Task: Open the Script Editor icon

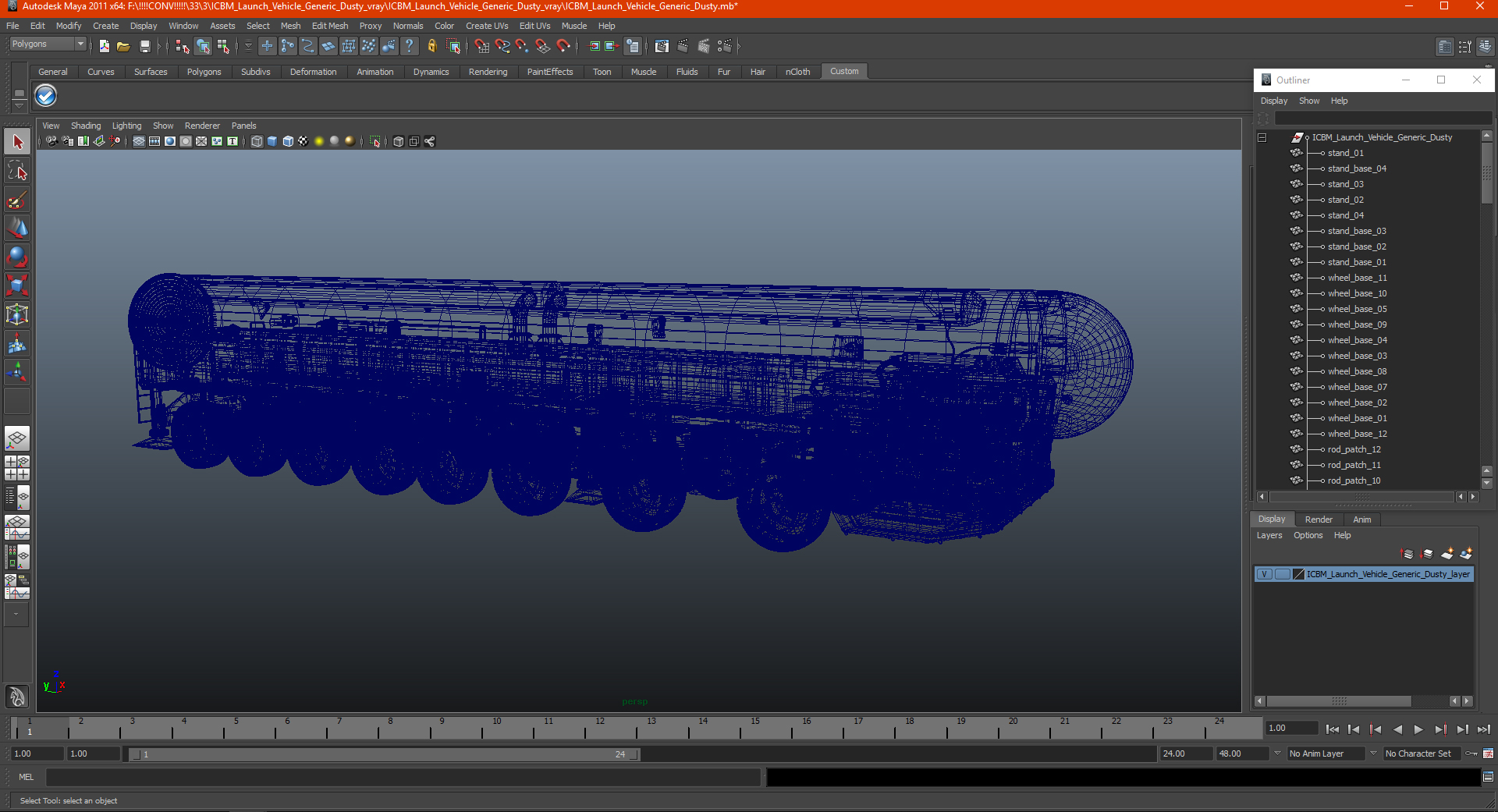Action: (x=1488, y=777)
